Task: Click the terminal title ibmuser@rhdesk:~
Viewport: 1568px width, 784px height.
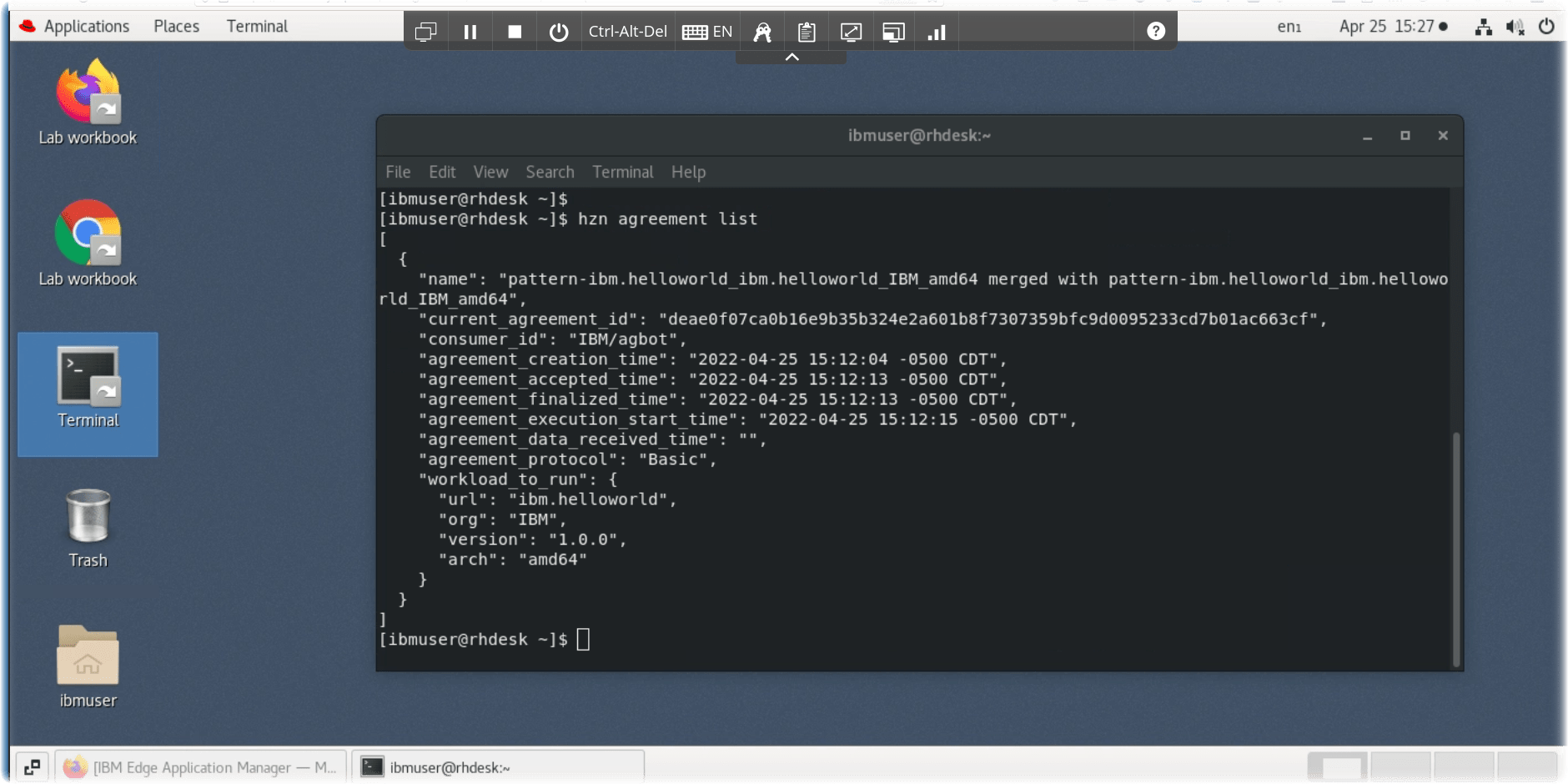Action: [x=919, y=136]
